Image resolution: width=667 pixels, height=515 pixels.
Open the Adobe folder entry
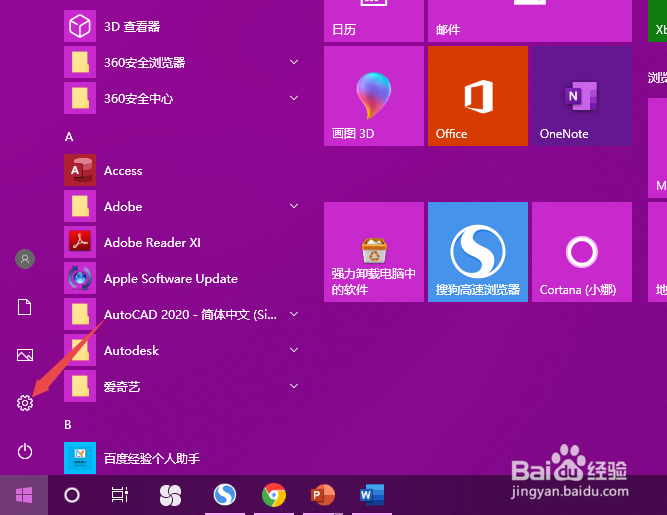coord(182,206)
